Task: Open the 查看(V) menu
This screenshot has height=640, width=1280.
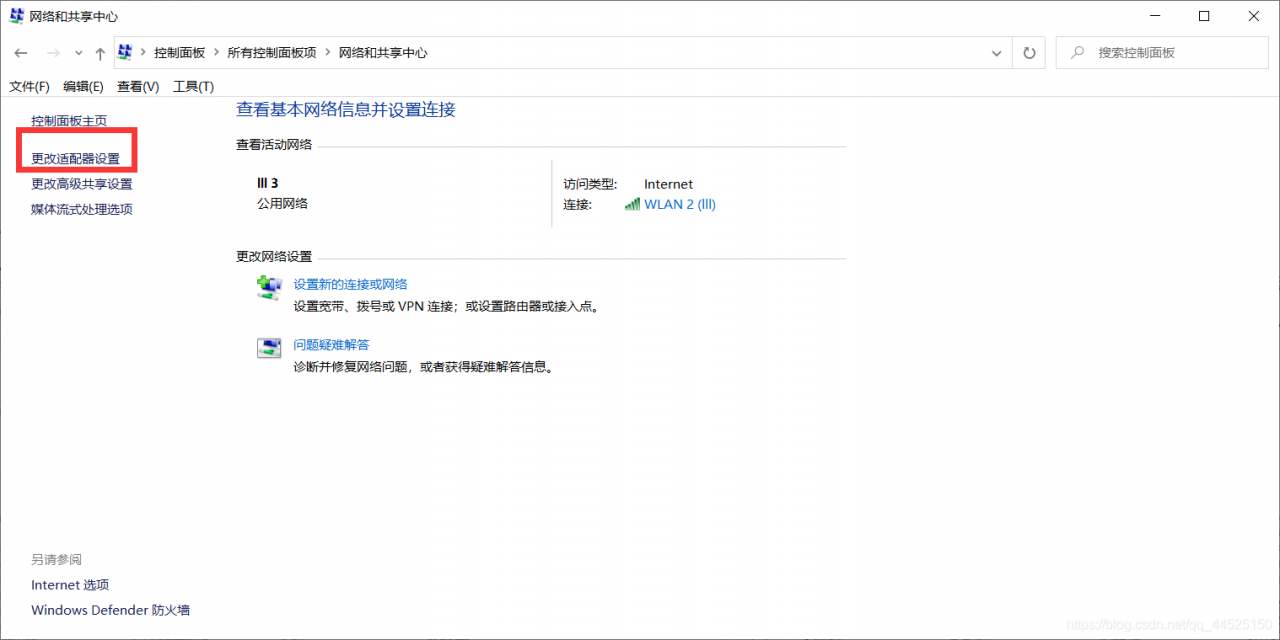Action: click(138, 87)
